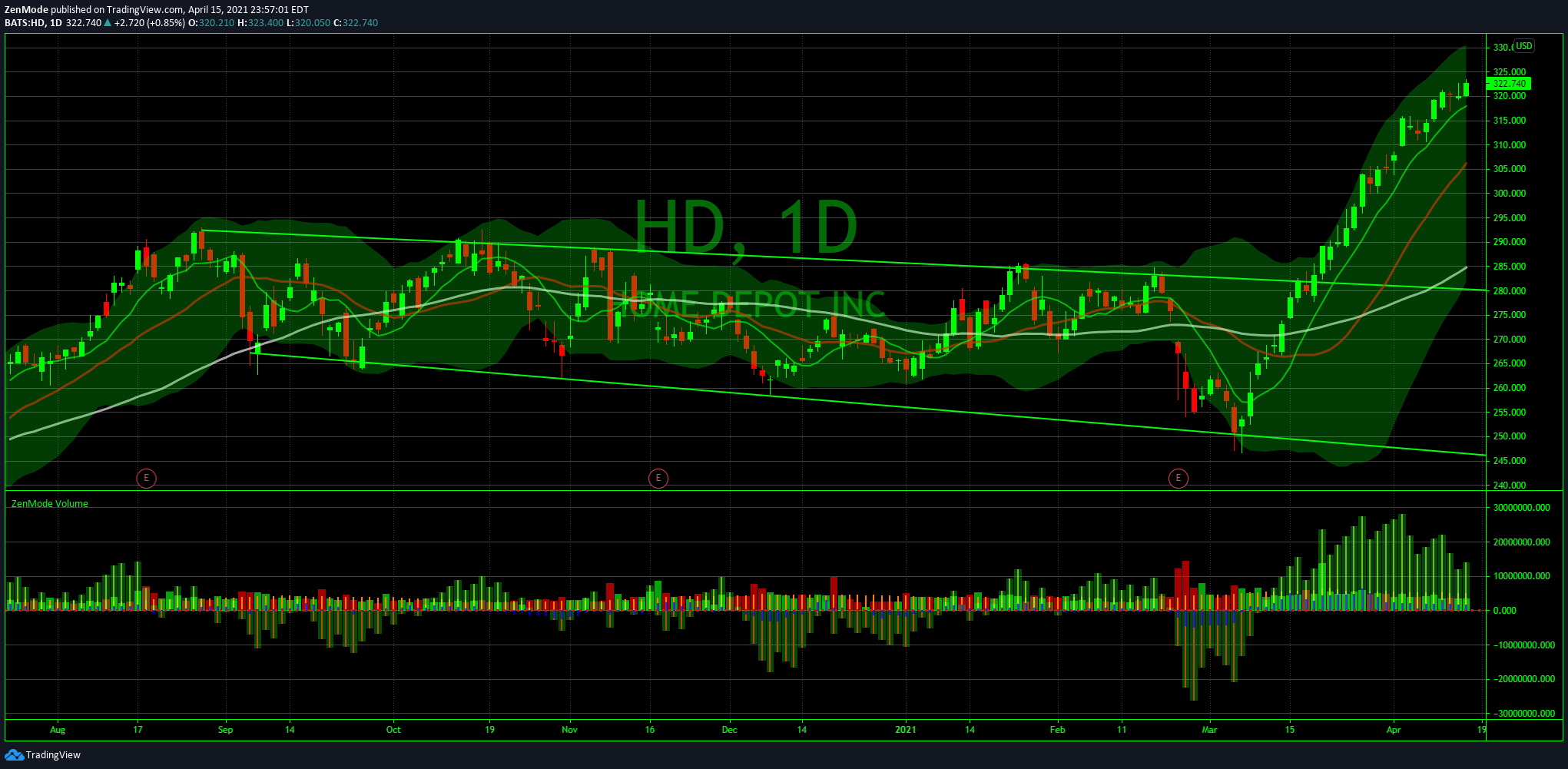Open the earnings marker below August 17
Image resolution: width=1568 pixels, height=769 pixels.
point(146,479)
